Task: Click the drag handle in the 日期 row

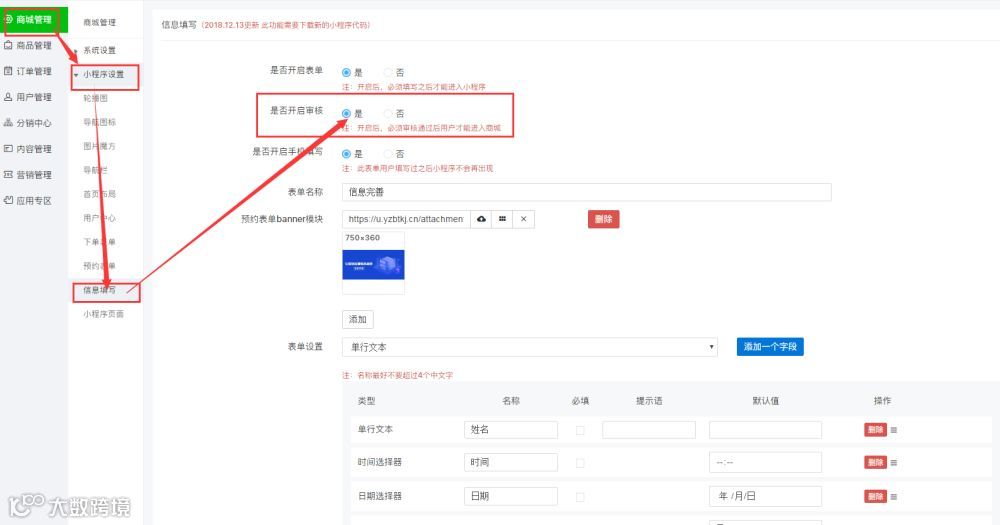Action: point(893,496)
